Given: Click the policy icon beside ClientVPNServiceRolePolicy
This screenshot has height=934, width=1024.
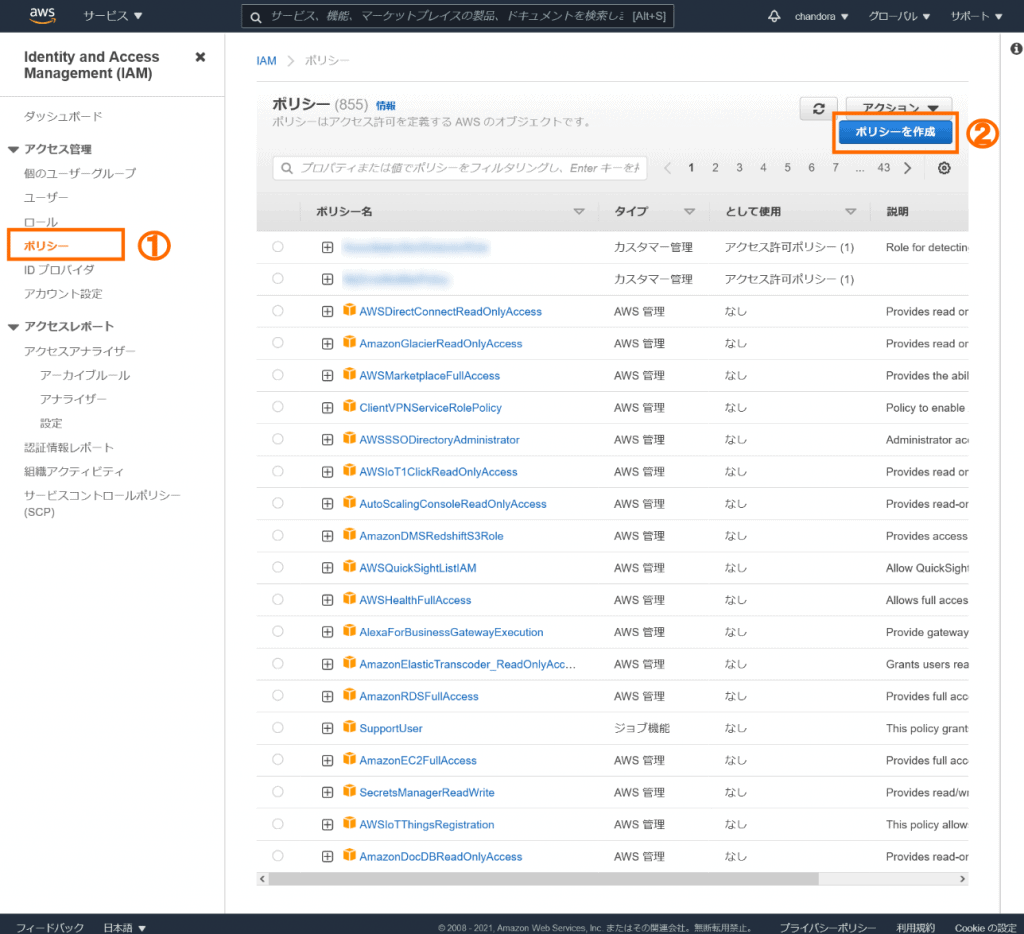Looking at the screenshot, I should (349, 406).
